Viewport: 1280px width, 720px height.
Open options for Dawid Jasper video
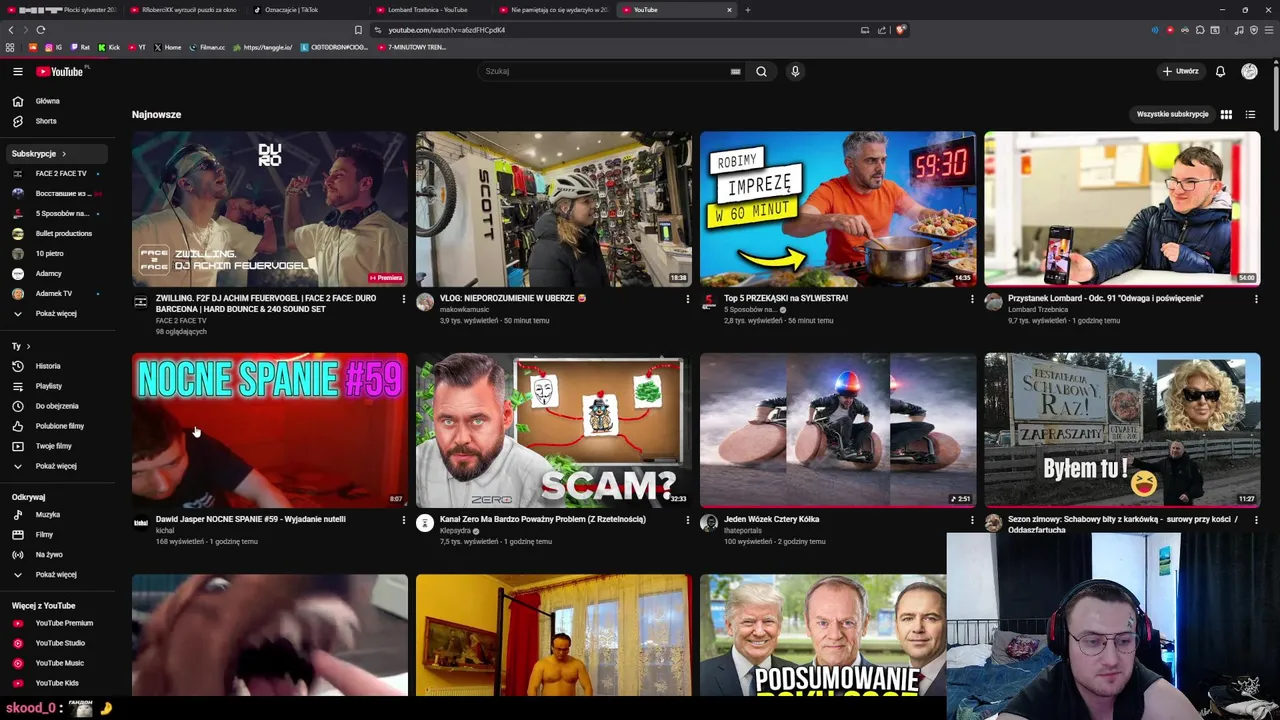click(x=404, y=520)
